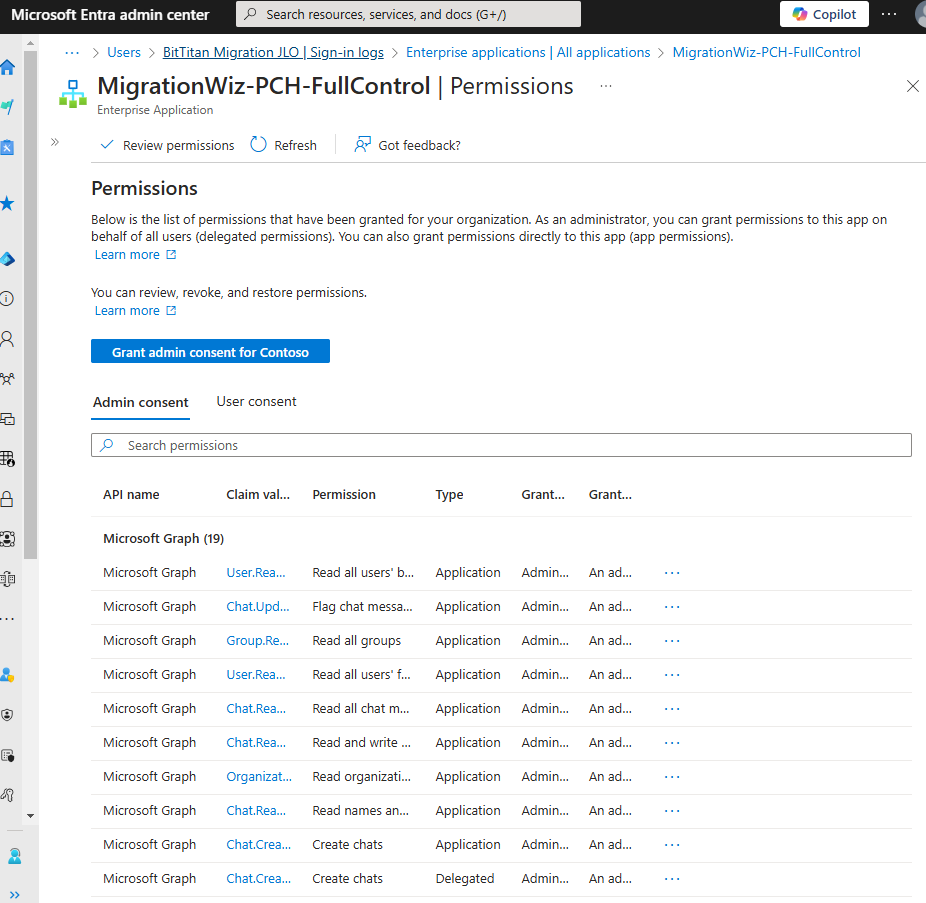Switch to the Admin consent tab
926x903 pixels.
(141, 402)
